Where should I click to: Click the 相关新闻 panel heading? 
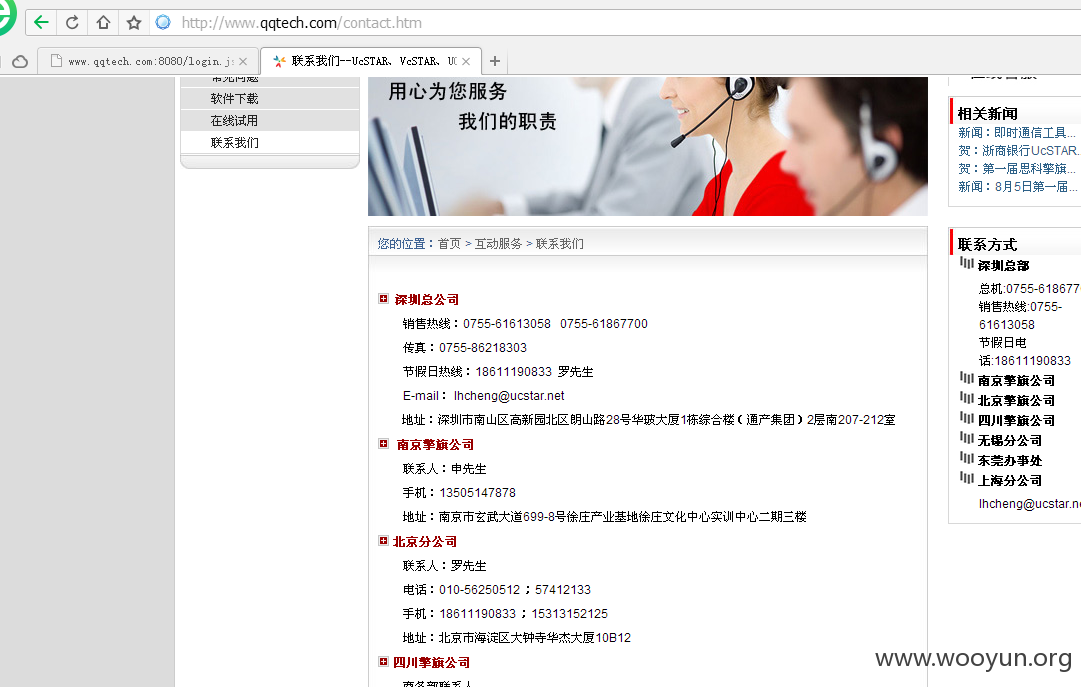987,114
